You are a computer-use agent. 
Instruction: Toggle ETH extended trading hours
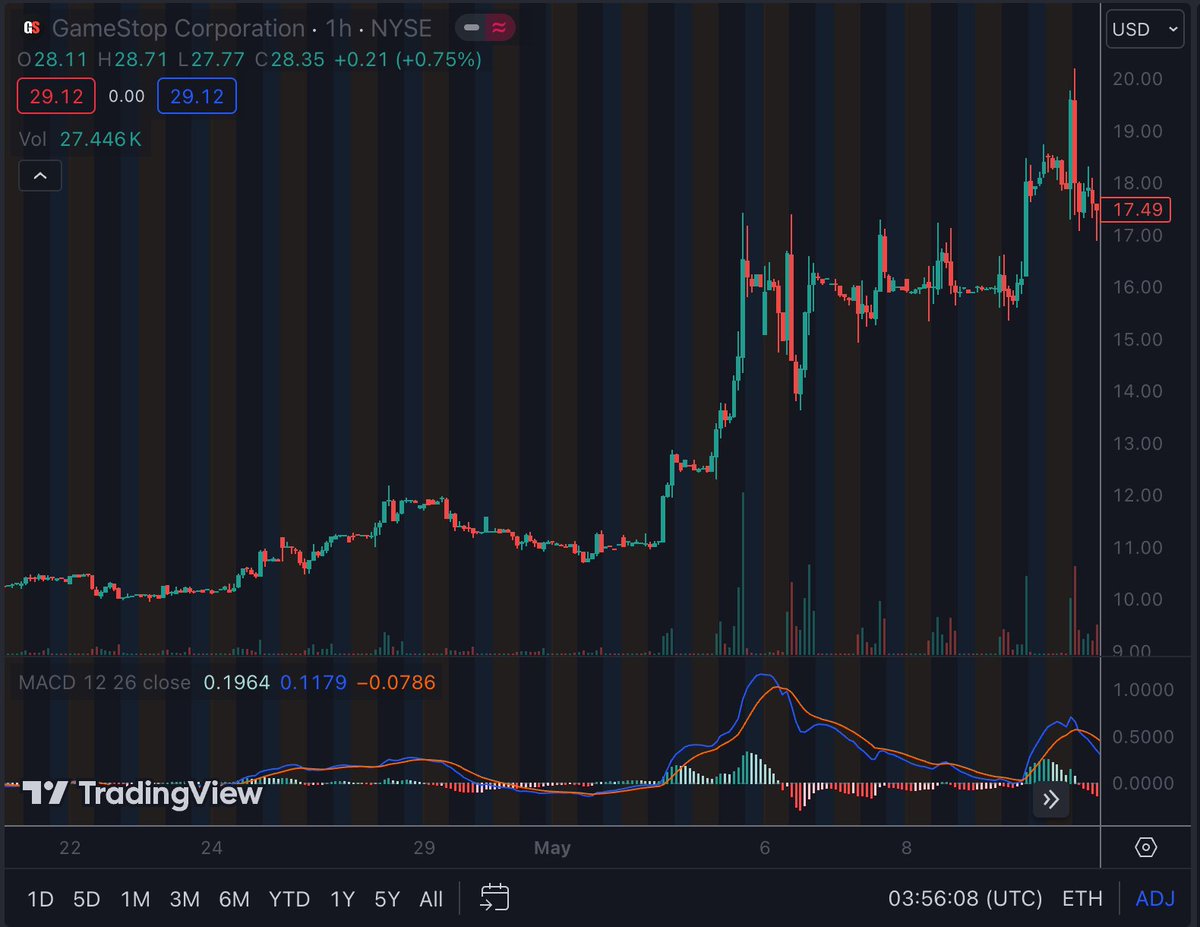point(1082,899)
